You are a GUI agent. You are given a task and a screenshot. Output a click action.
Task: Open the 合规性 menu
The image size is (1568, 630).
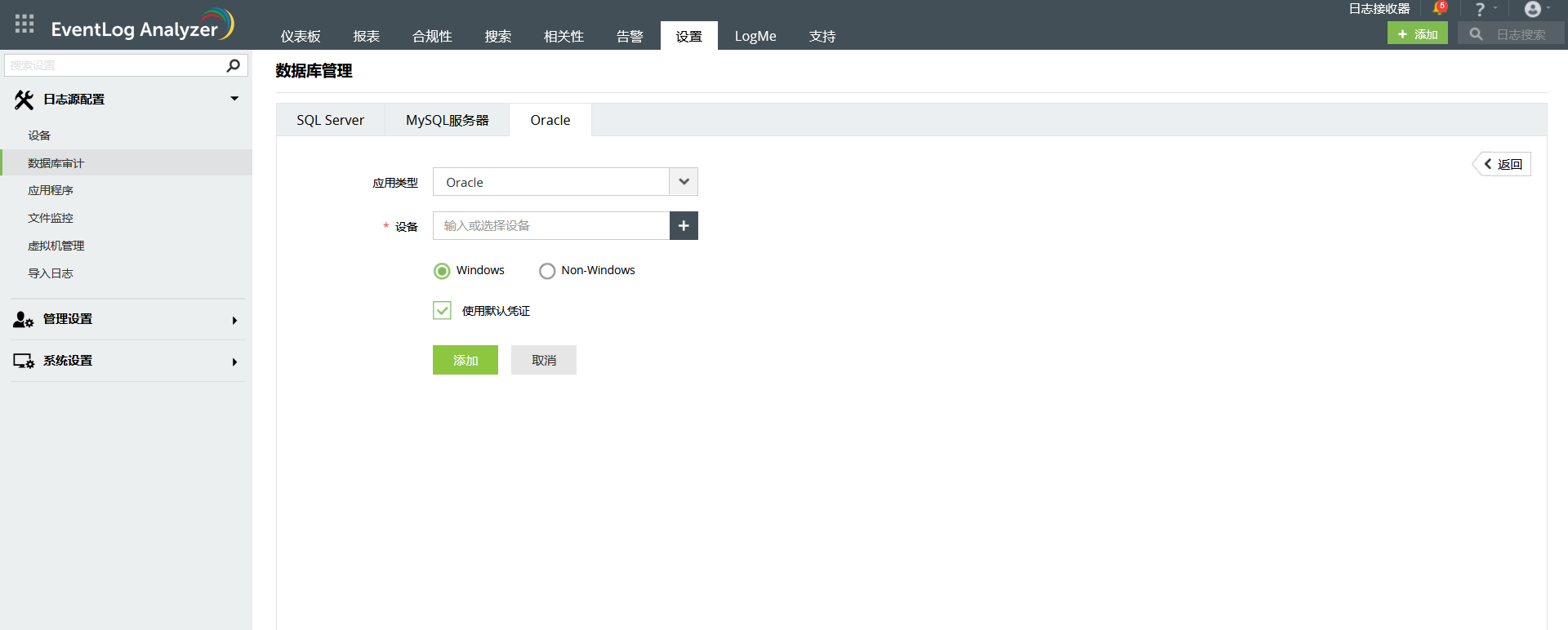[432, 36]
